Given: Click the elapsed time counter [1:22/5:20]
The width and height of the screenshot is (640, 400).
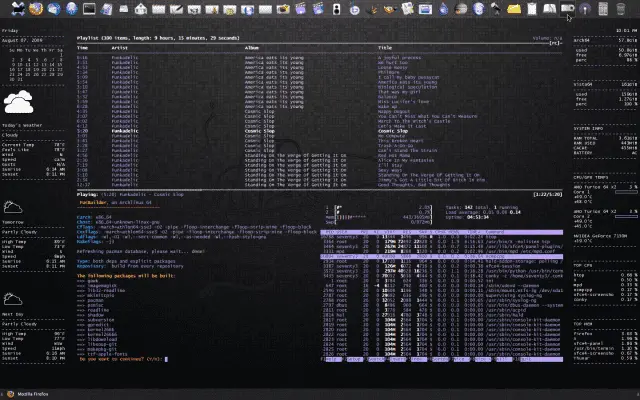Looking at the screenshot, I should 547,195.
